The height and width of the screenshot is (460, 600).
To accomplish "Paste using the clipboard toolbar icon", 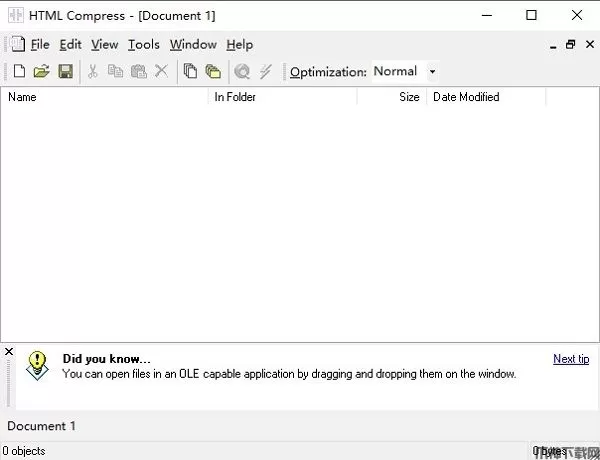I will (139, 71).
